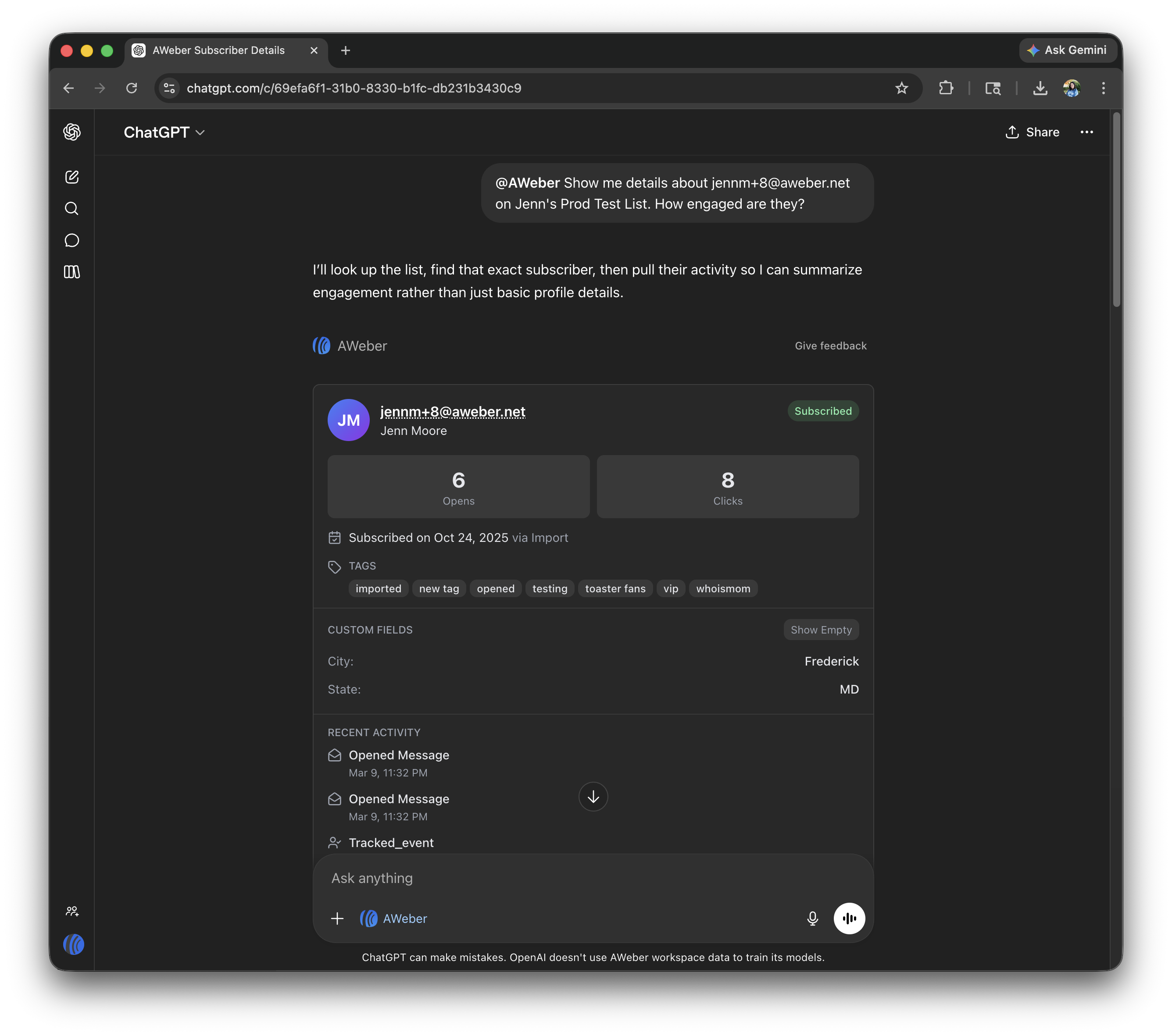Open the ChatGPT model selector dropdown
The width and height of the screenshot is (1172, 1036).
[164, 132]
